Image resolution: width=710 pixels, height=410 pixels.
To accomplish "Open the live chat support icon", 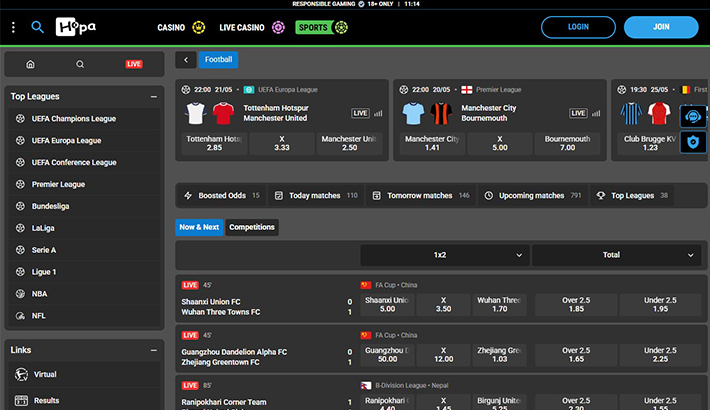I will point(693,117).
